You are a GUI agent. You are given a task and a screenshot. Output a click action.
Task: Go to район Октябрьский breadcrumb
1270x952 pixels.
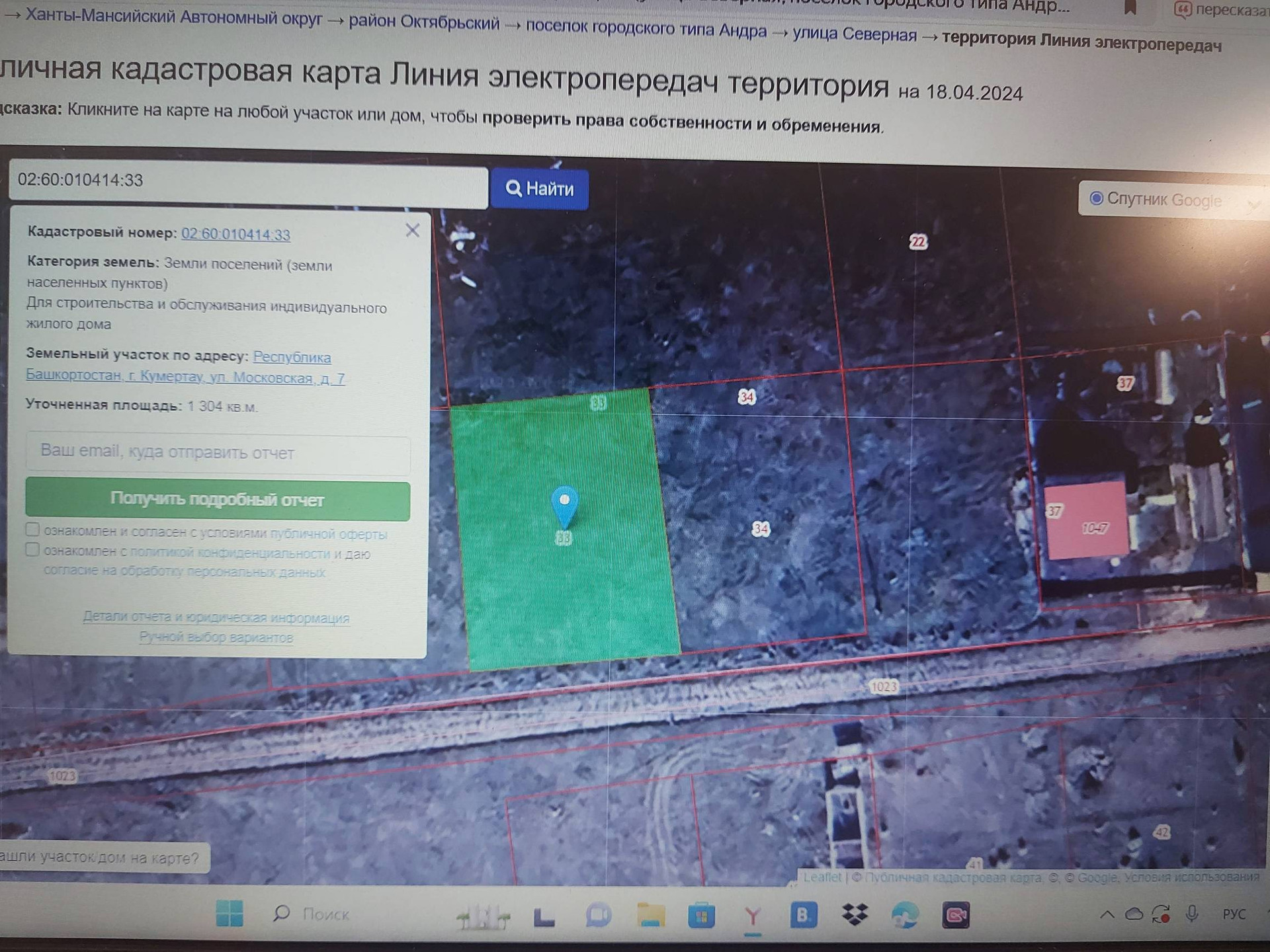tap(424, 23)
